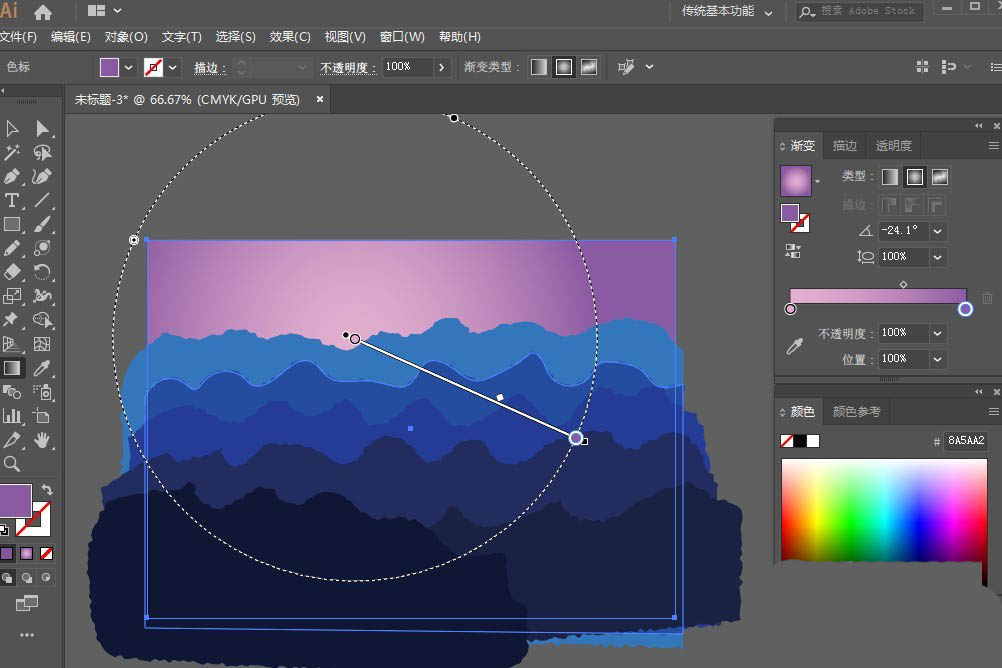Set radial gradient type in Gradient panel
This screenshot has width=1002, height=668.
pos(914,177)
